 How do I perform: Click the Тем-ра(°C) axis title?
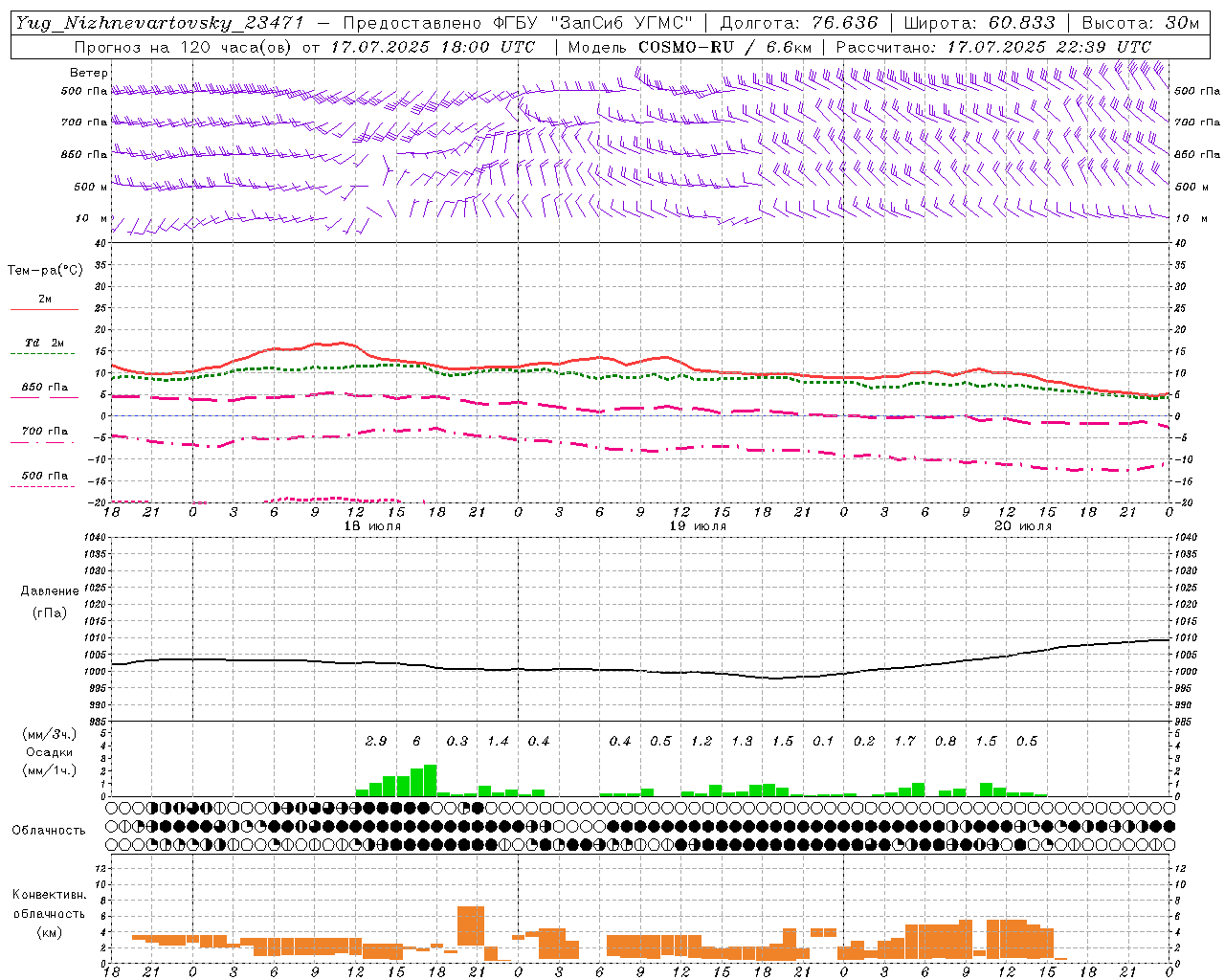click(45, 271)
